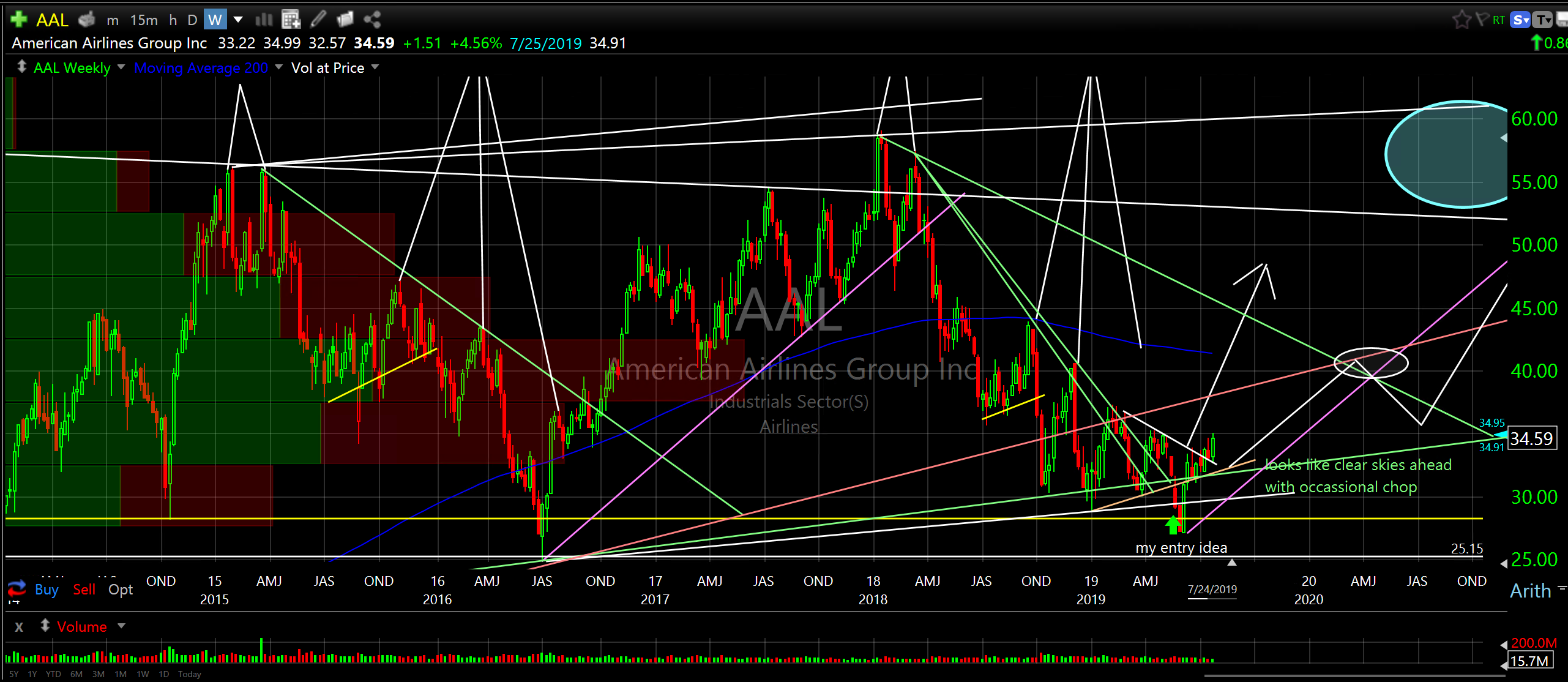Select the YTD range tab
This screenshot has height=682, width=1568.
(53, 674)
